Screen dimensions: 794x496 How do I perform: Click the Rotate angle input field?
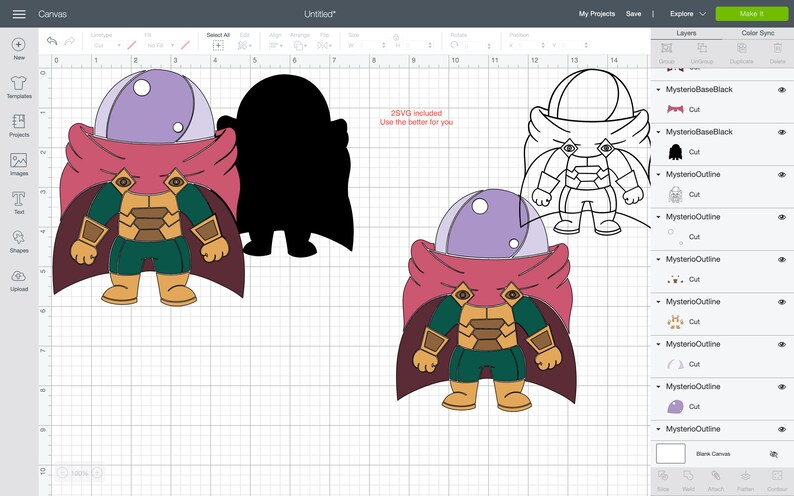click(477, 46)
